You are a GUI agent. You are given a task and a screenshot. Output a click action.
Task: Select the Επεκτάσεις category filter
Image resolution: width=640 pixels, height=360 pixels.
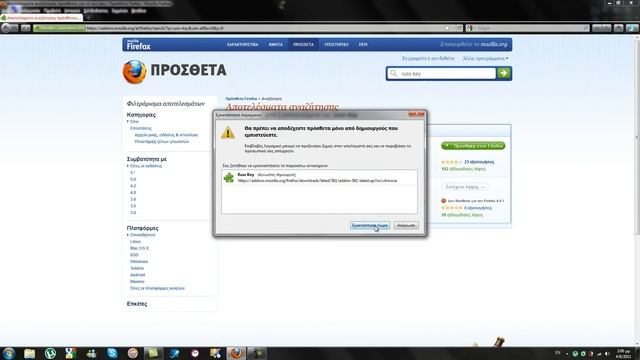click(x=141, y=128)
